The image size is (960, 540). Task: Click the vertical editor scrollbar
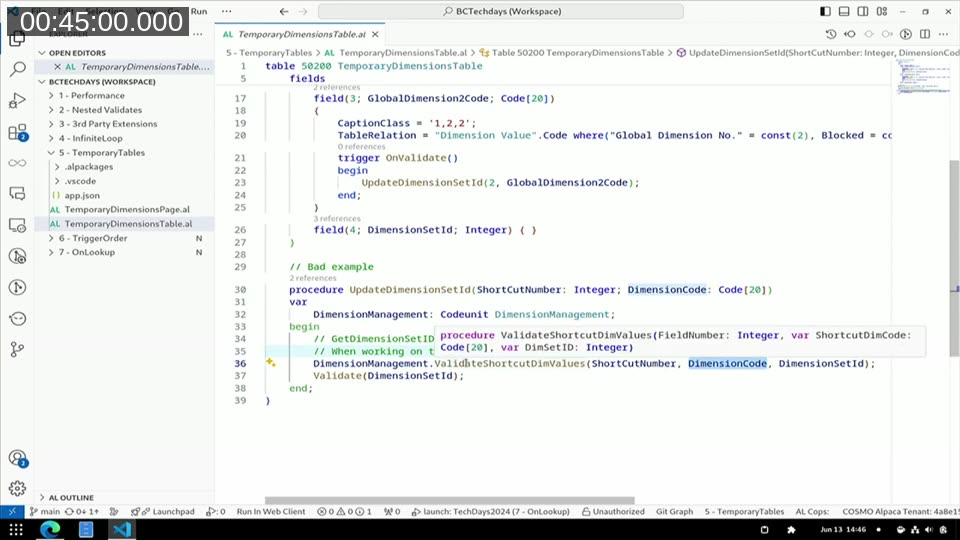pyautogui.click(x=954, y=258)
